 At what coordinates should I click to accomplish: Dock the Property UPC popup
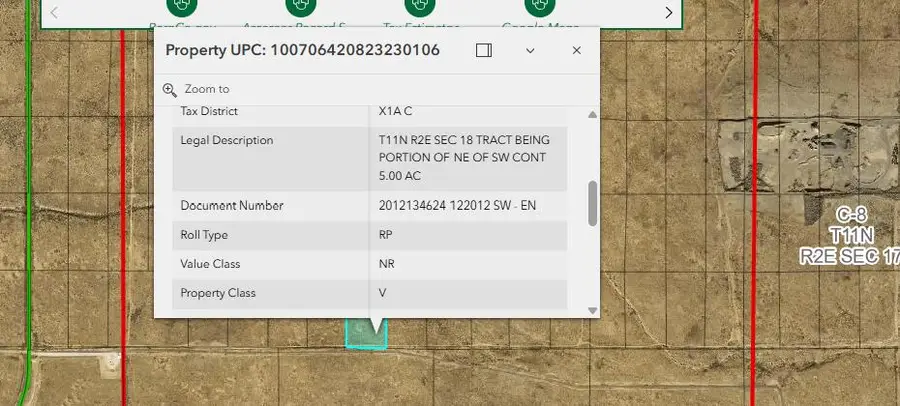click(484, 51)
